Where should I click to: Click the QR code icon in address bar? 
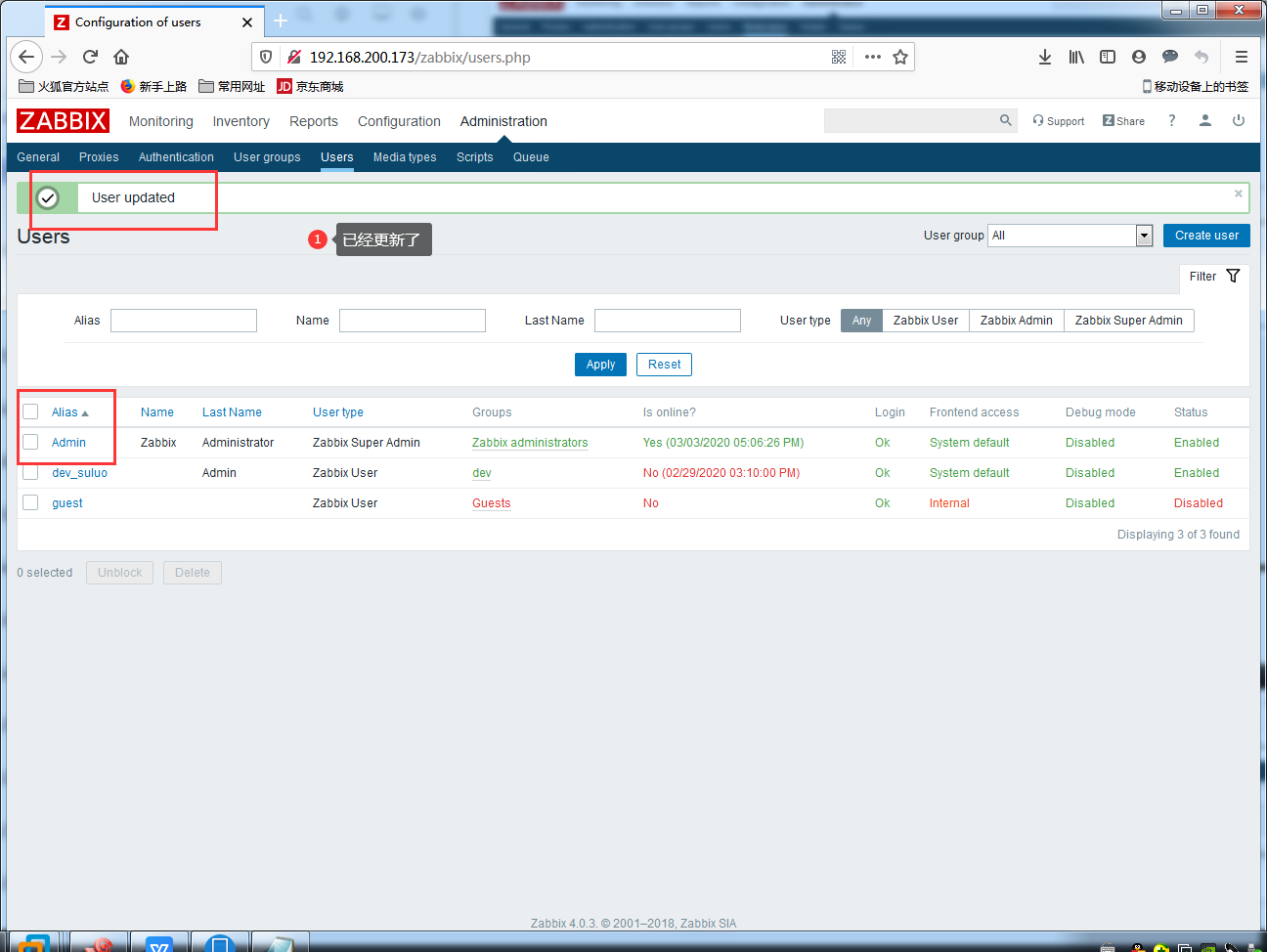(839, 57)
